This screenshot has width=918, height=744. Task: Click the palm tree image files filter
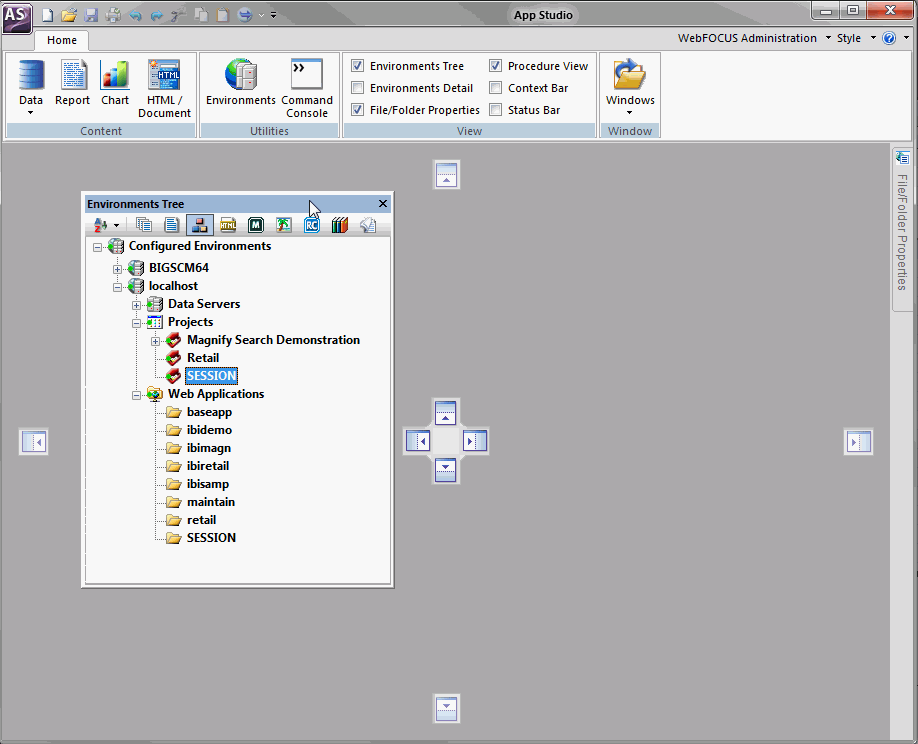(x=284, y=225)
